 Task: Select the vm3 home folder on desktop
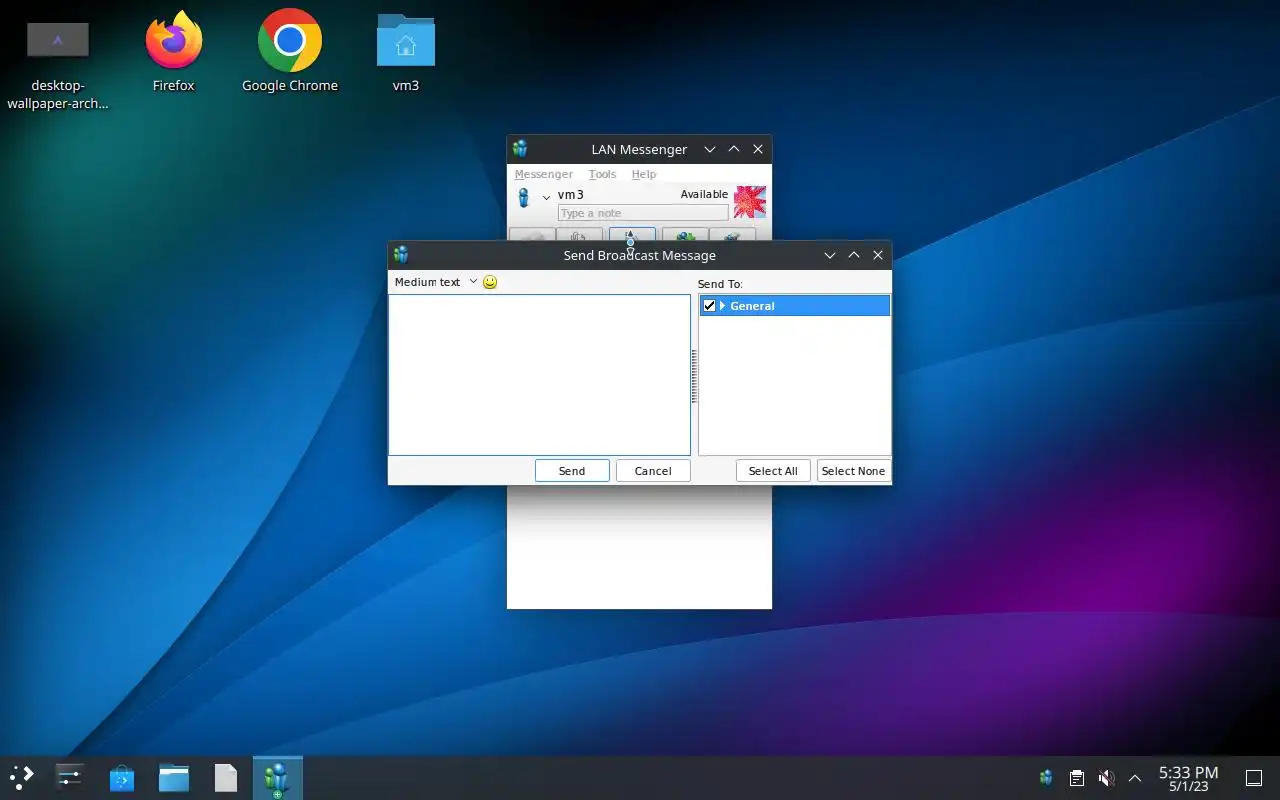(x=405, y=52)
